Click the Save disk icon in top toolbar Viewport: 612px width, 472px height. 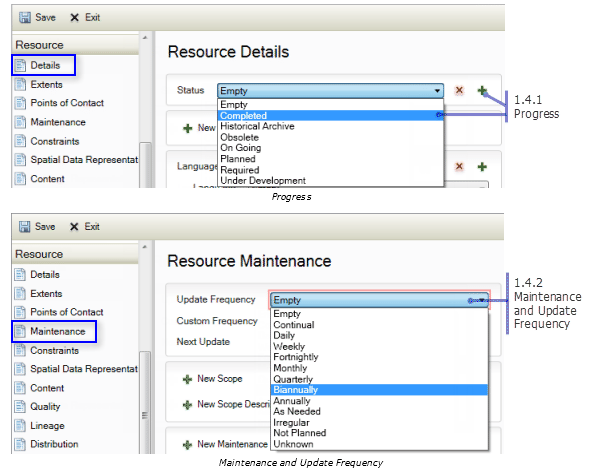pos(24,18)
